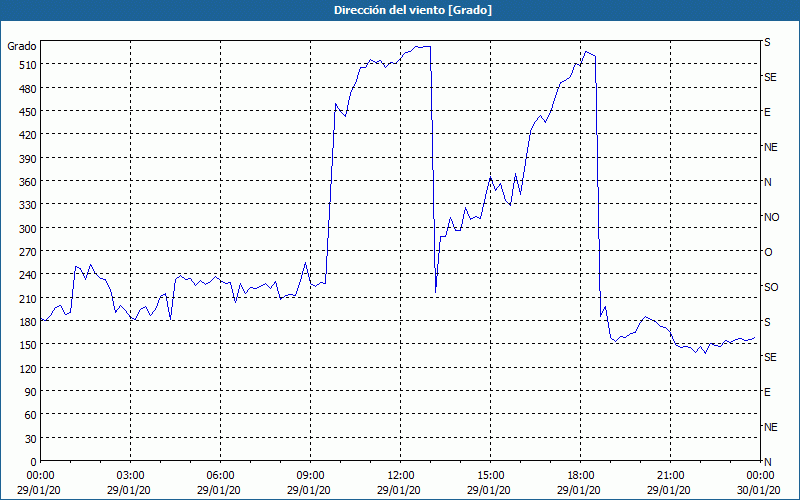Select the 'NO' compass label on the right axis
Viewport: 800px width, 500px height.
coord(771,217)
